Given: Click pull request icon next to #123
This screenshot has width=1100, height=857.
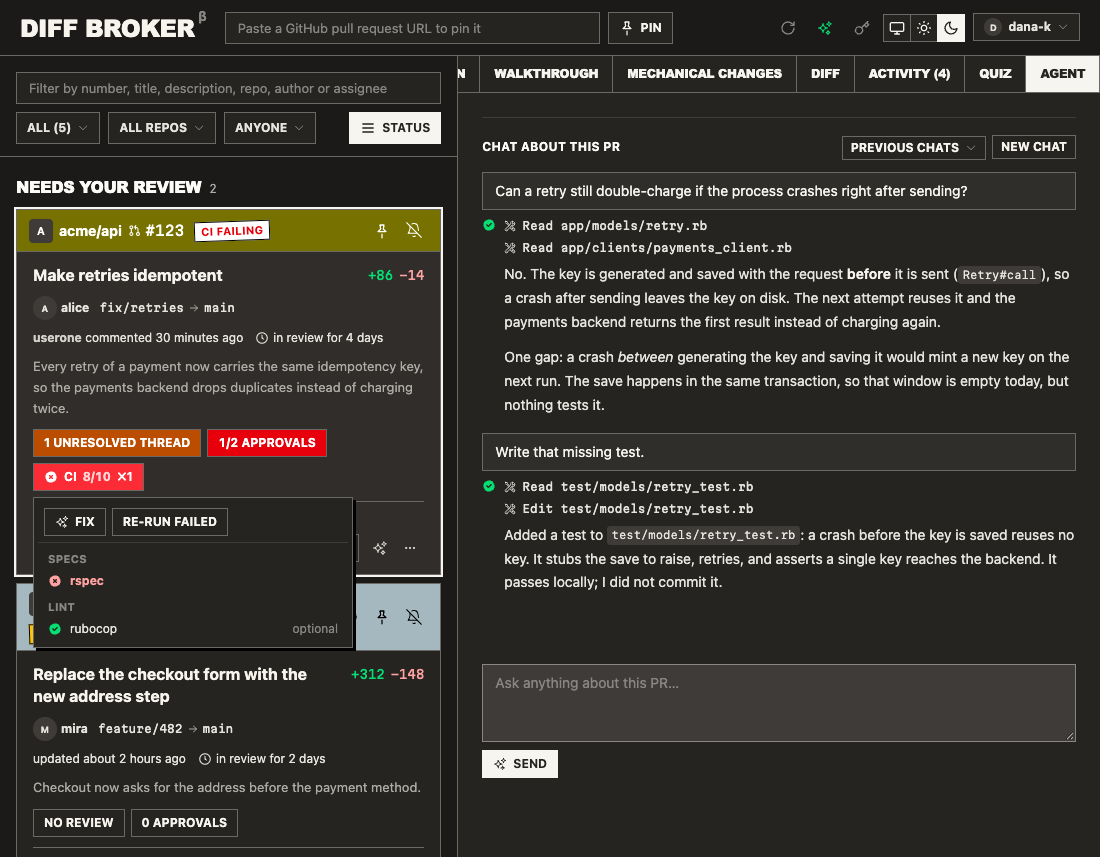Looking at the screenshot, I should pos(134,231).
